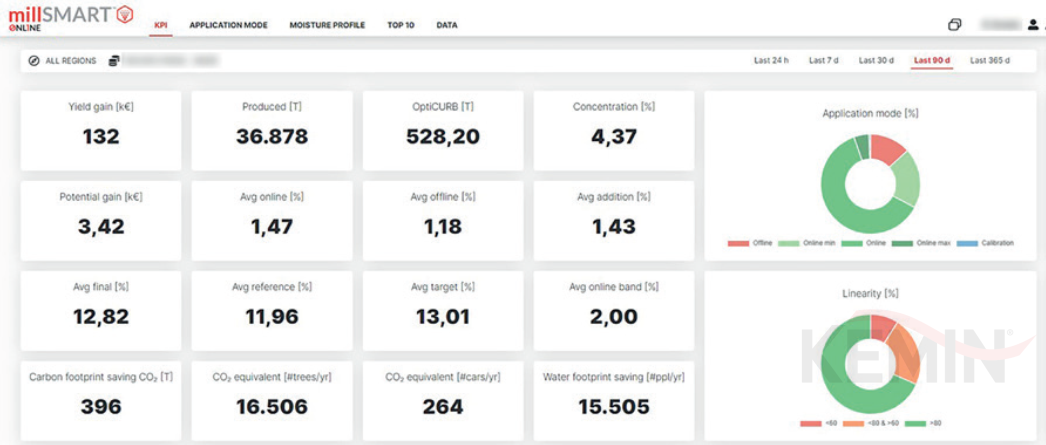Click the light green segment in Application mode donut

point(904,178)
